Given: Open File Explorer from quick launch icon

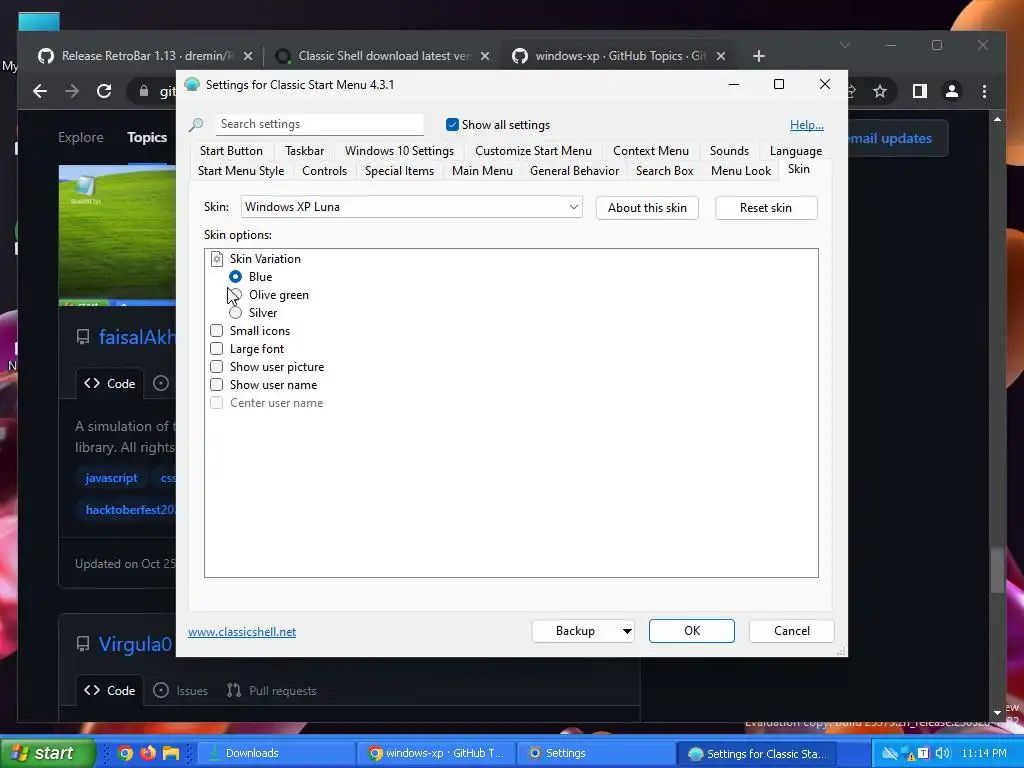Looking at the screenshot, I should (x=171, y=753).
